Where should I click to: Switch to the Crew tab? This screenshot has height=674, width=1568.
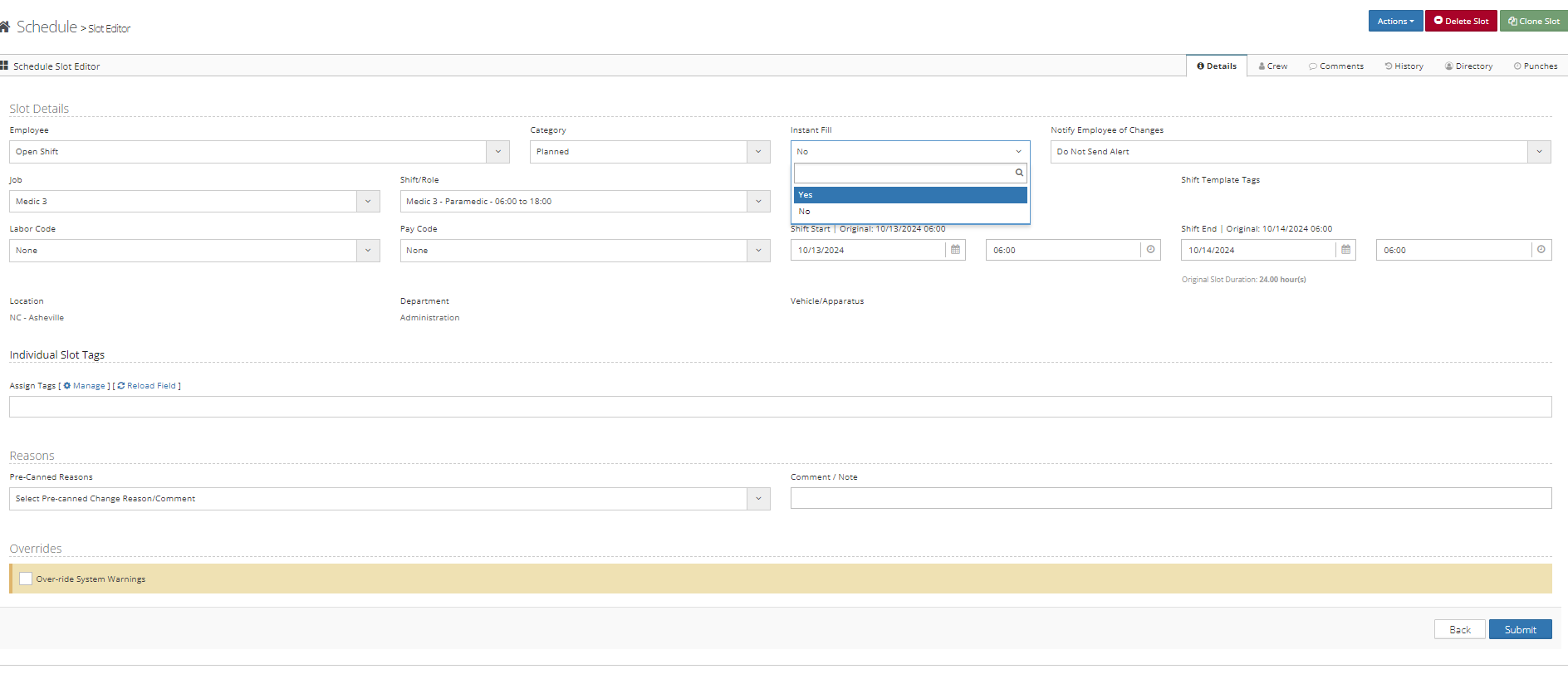coord(1273,66)
